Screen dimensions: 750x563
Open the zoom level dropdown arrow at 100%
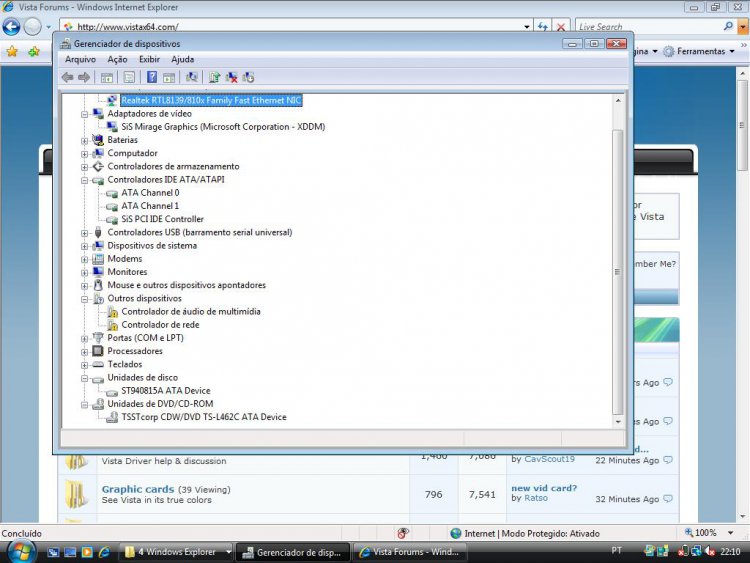pyautogui.click(x=730, y=533)
